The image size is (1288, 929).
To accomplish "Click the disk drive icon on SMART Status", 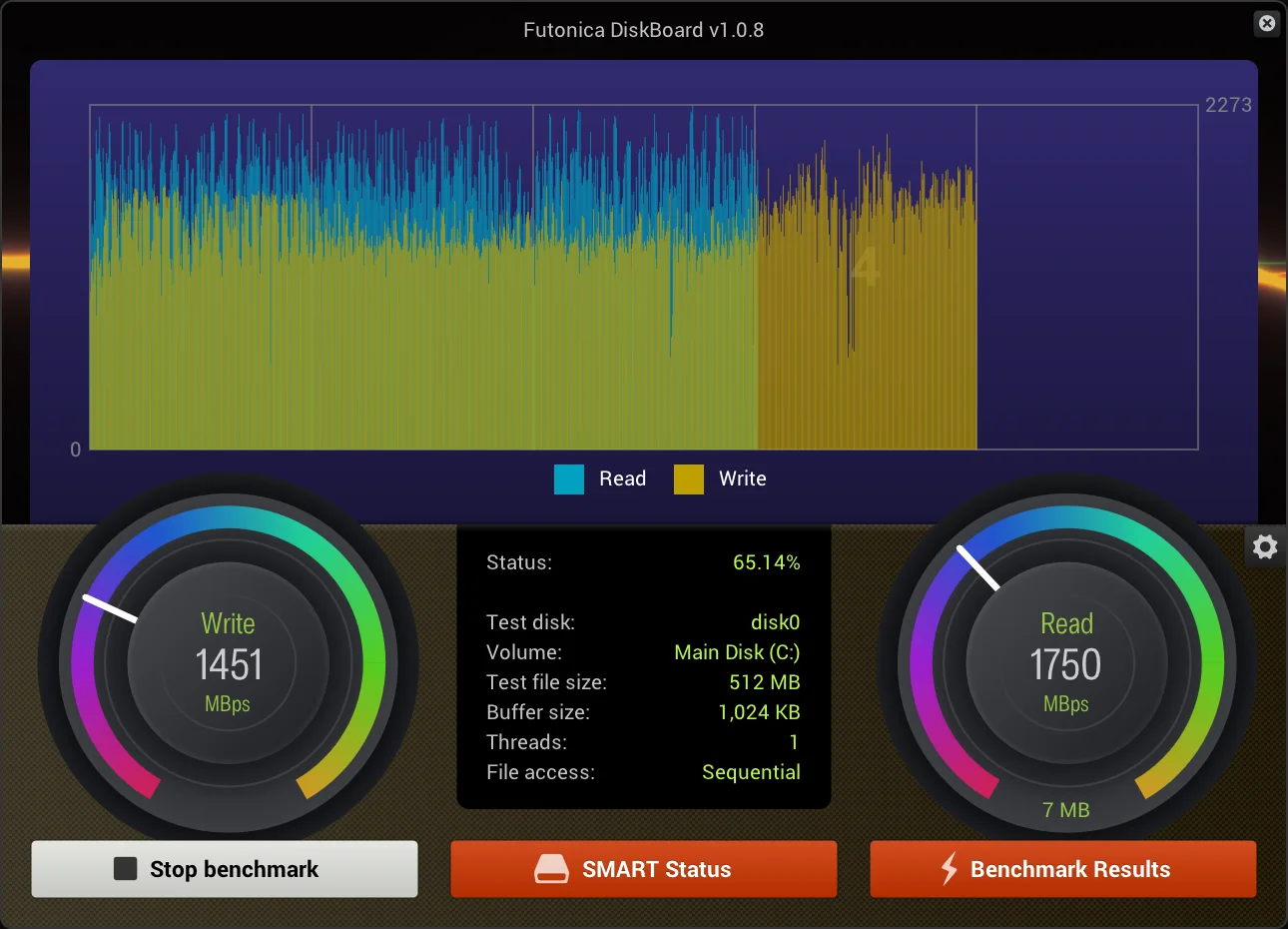I will tap(551, 869).
